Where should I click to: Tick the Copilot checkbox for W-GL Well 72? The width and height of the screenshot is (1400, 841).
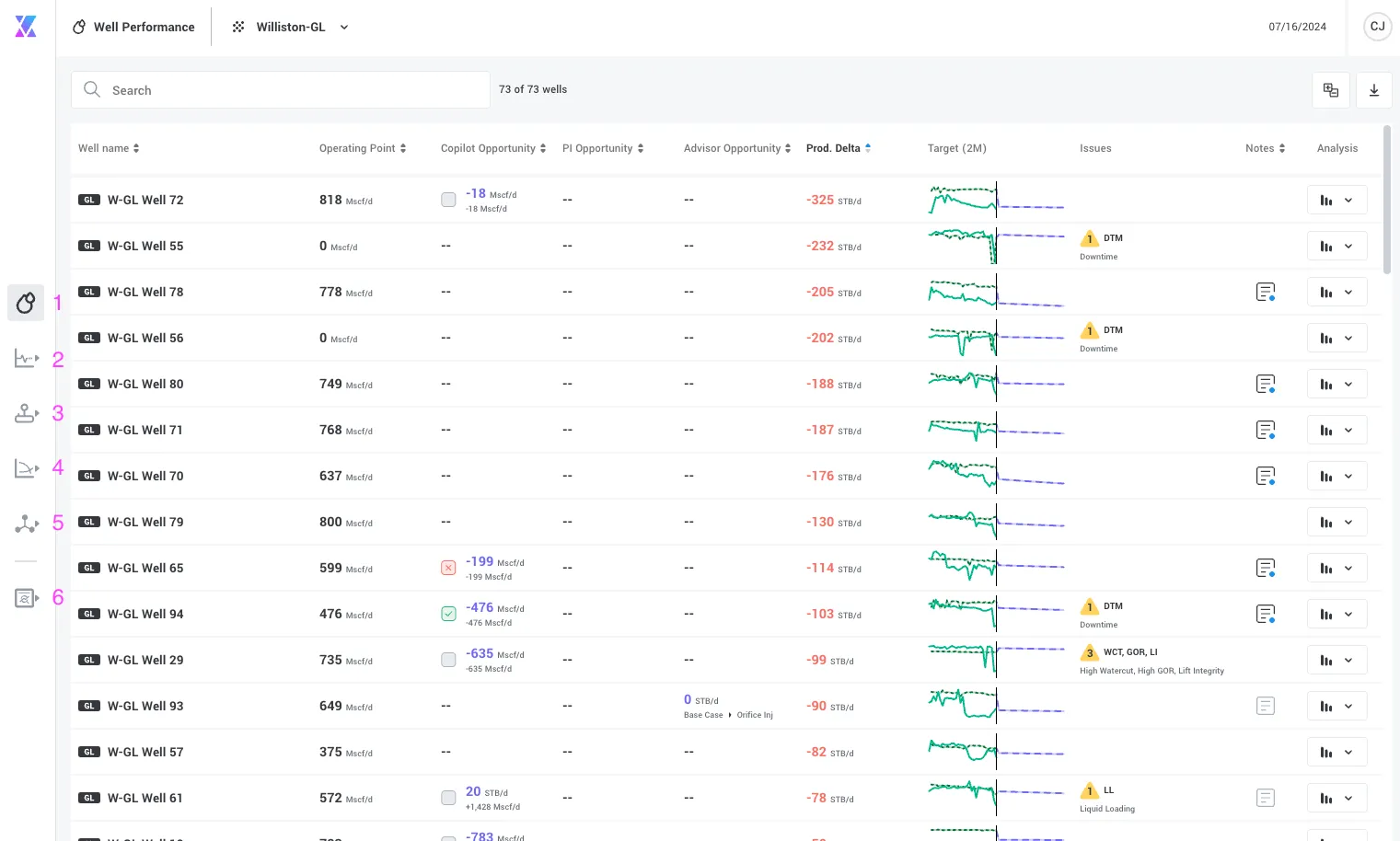(448, 200)
